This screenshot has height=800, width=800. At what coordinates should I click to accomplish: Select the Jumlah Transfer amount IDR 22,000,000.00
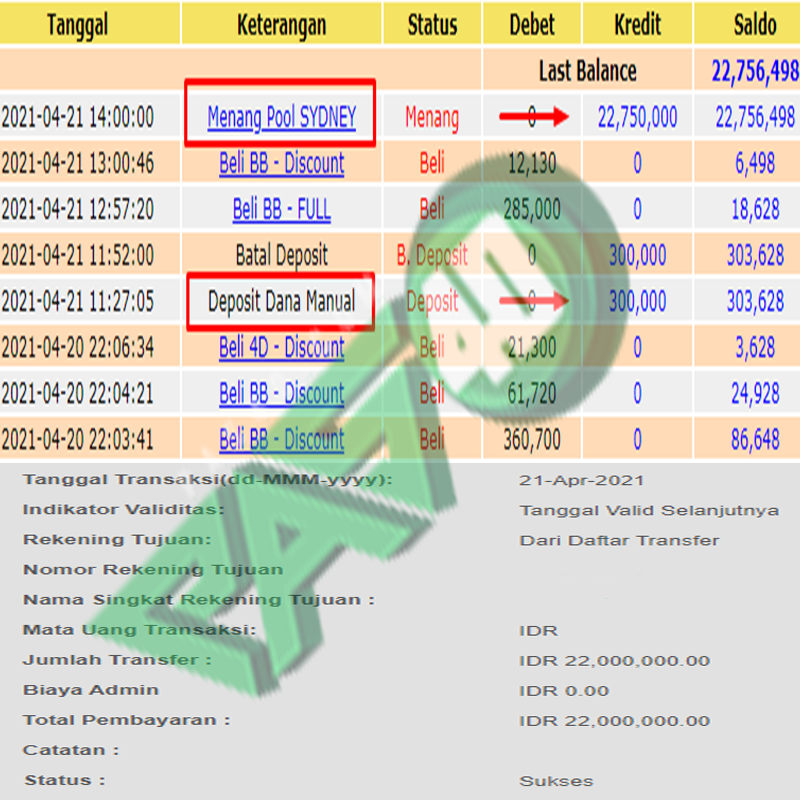[615, 661]
